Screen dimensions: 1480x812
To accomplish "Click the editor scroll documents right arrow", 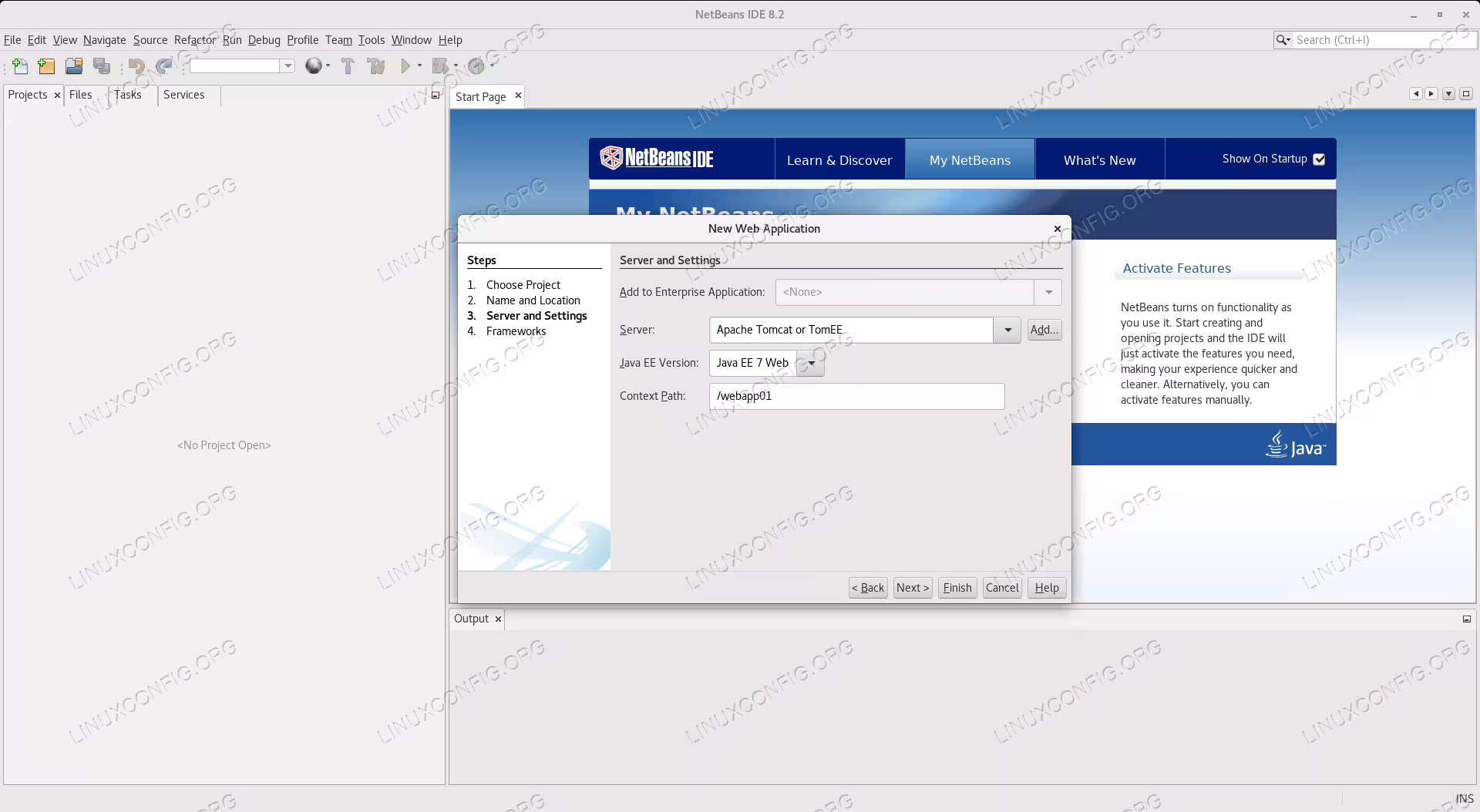I will (x=1431, y=93).
